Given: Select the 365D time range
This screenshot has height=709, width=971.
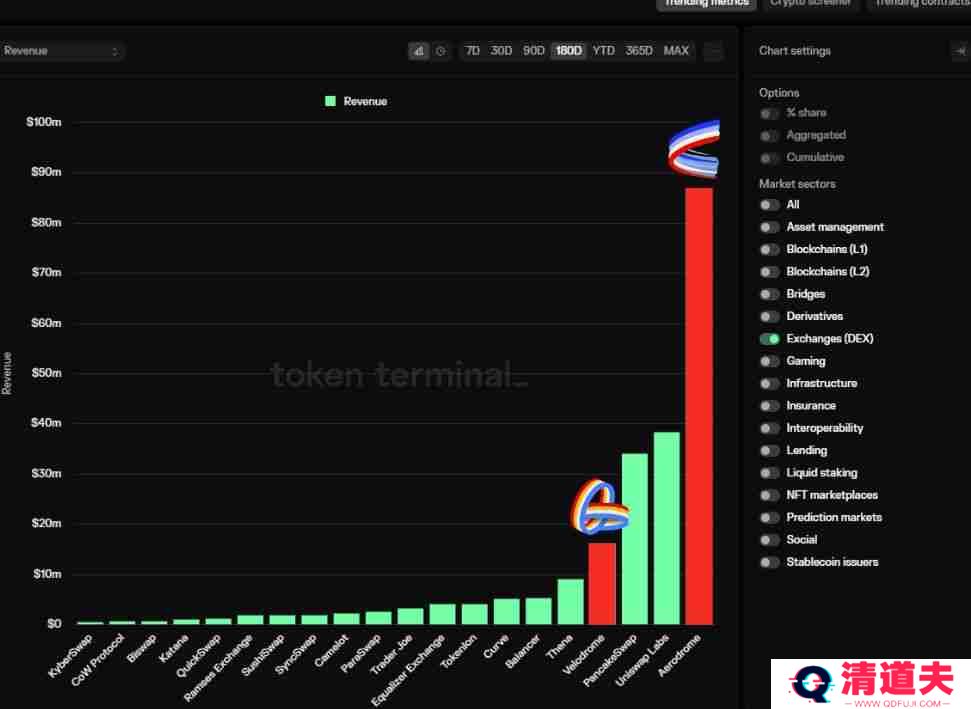Looking at the screenshot, I should coord(638,51).
